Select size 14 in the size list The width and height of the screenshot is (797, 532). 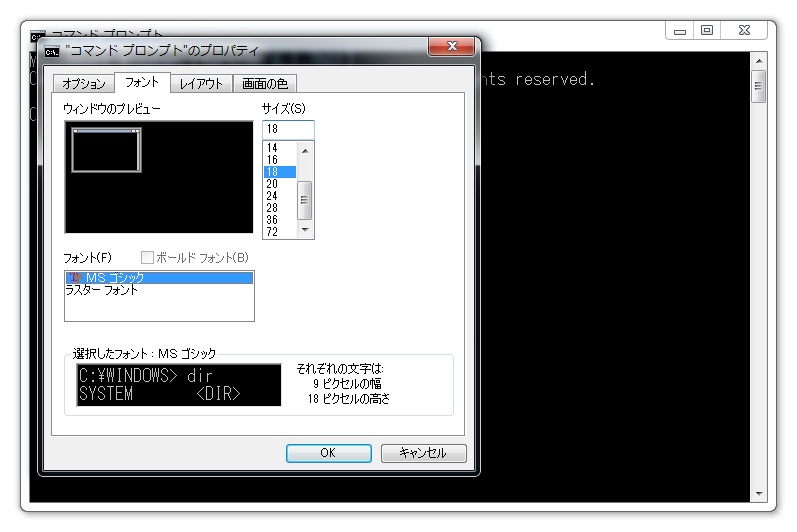(280, 148)
